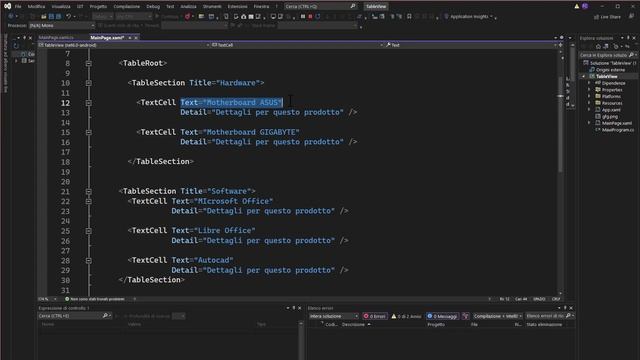Open the Intera soluzione scope dropdown
640x360 pixels.
(333, 316)
